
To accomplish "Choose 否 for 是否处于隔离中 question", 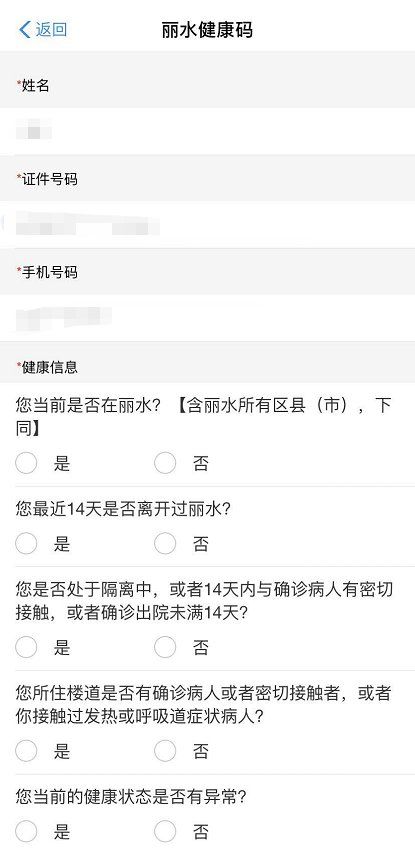I will pyautogui.click(x=165, y=647).
